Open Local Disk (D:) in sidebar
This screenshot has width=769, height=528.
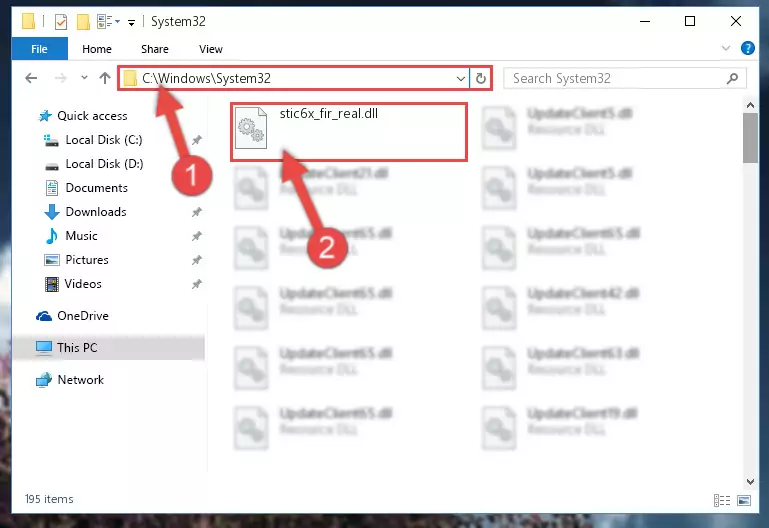point(104,164)
